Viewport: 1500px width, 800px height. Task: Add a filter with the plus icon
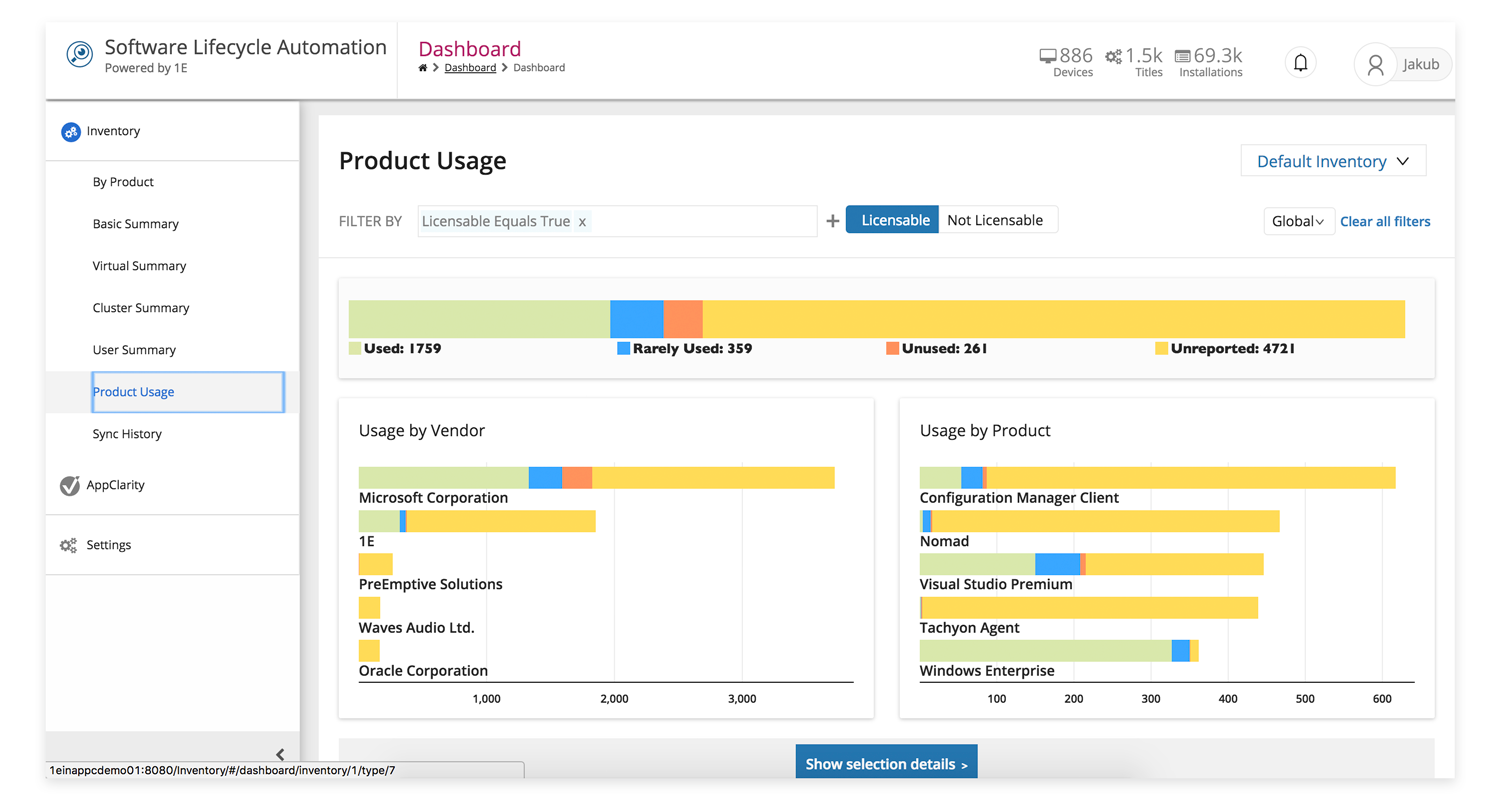(832, 221)
